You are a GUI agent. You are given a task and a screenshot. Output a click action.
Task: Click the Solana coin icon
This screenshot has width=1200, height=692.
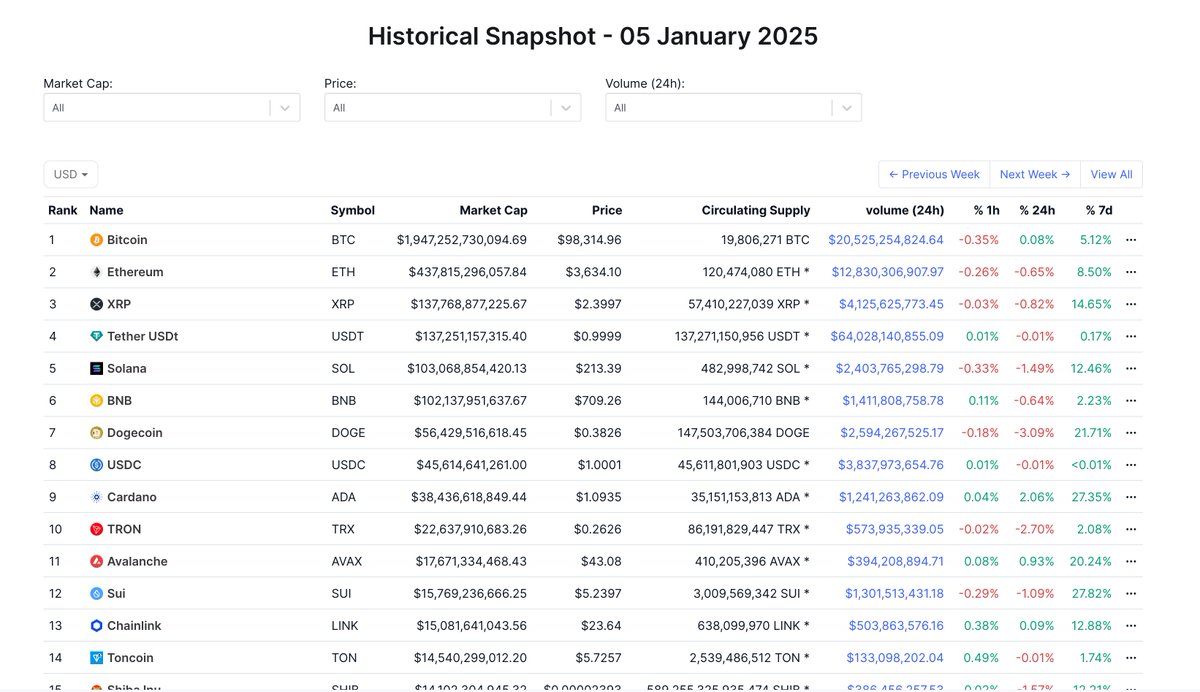click(x=96, y=368)
